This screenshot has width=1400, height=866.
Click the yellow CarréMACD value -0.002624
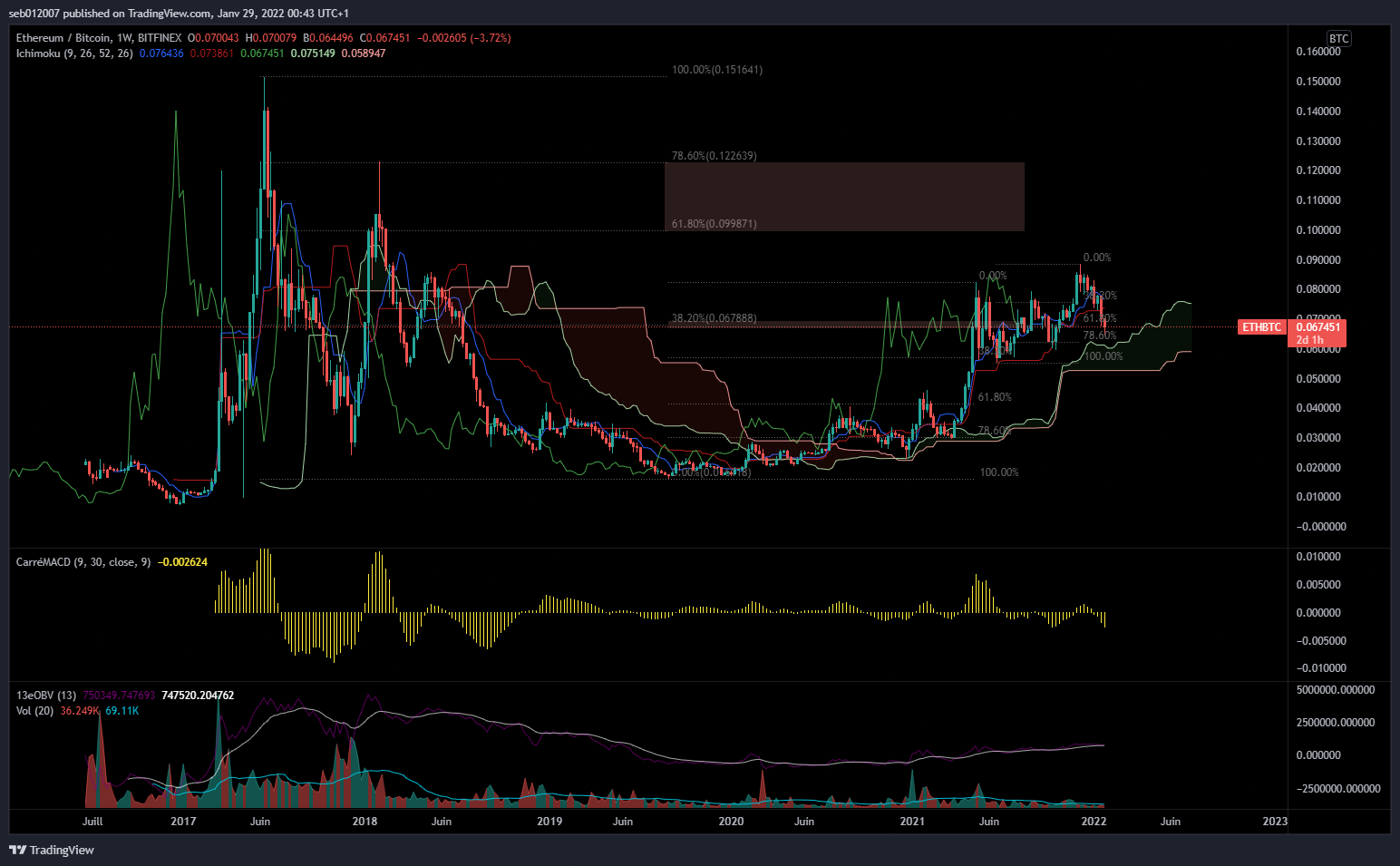pos(182,562)
